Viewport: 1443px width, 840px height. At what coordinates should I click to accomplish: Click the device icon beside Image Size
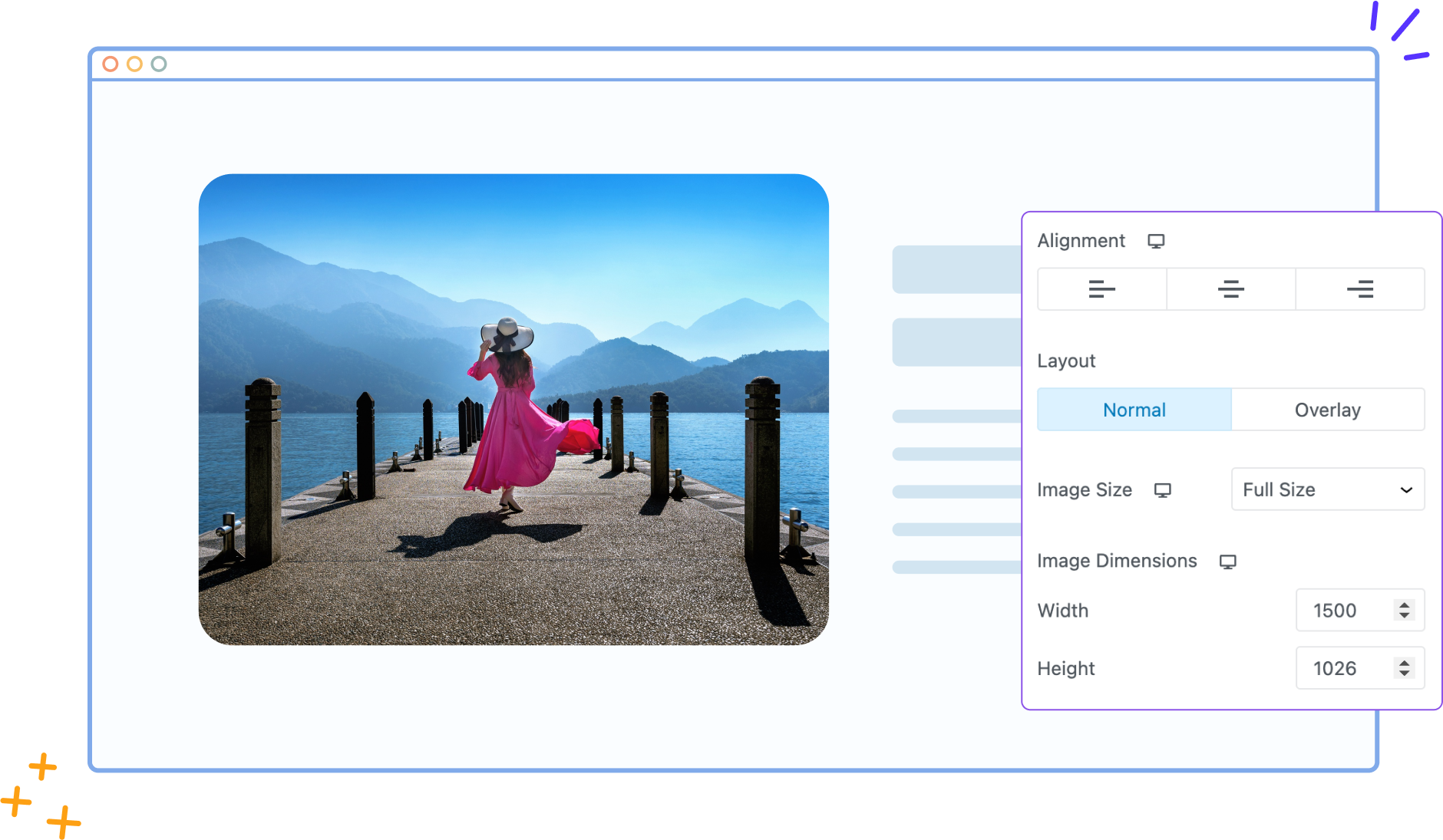coord(1163,490)
